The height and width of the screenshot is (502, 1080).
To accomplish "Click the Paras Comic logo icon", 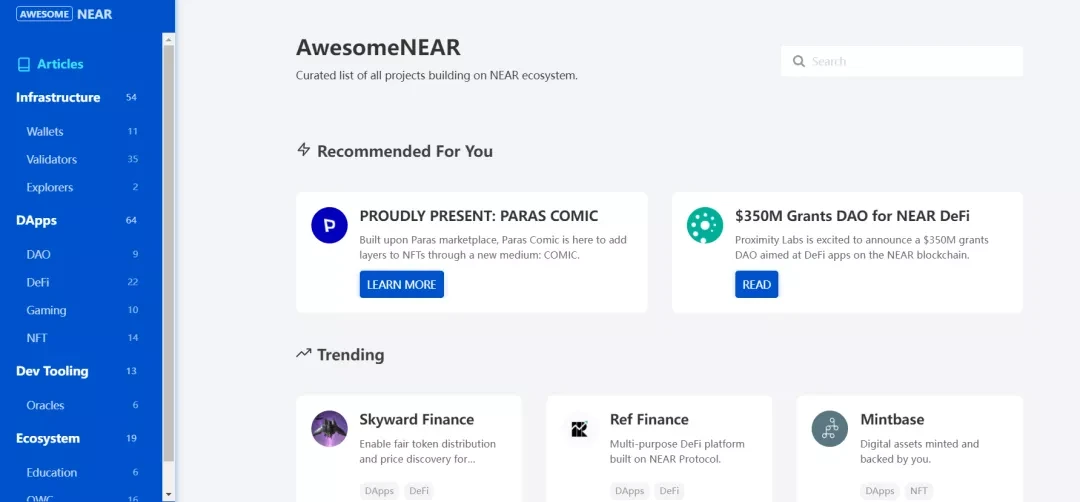I will click(x=329, y=226).
